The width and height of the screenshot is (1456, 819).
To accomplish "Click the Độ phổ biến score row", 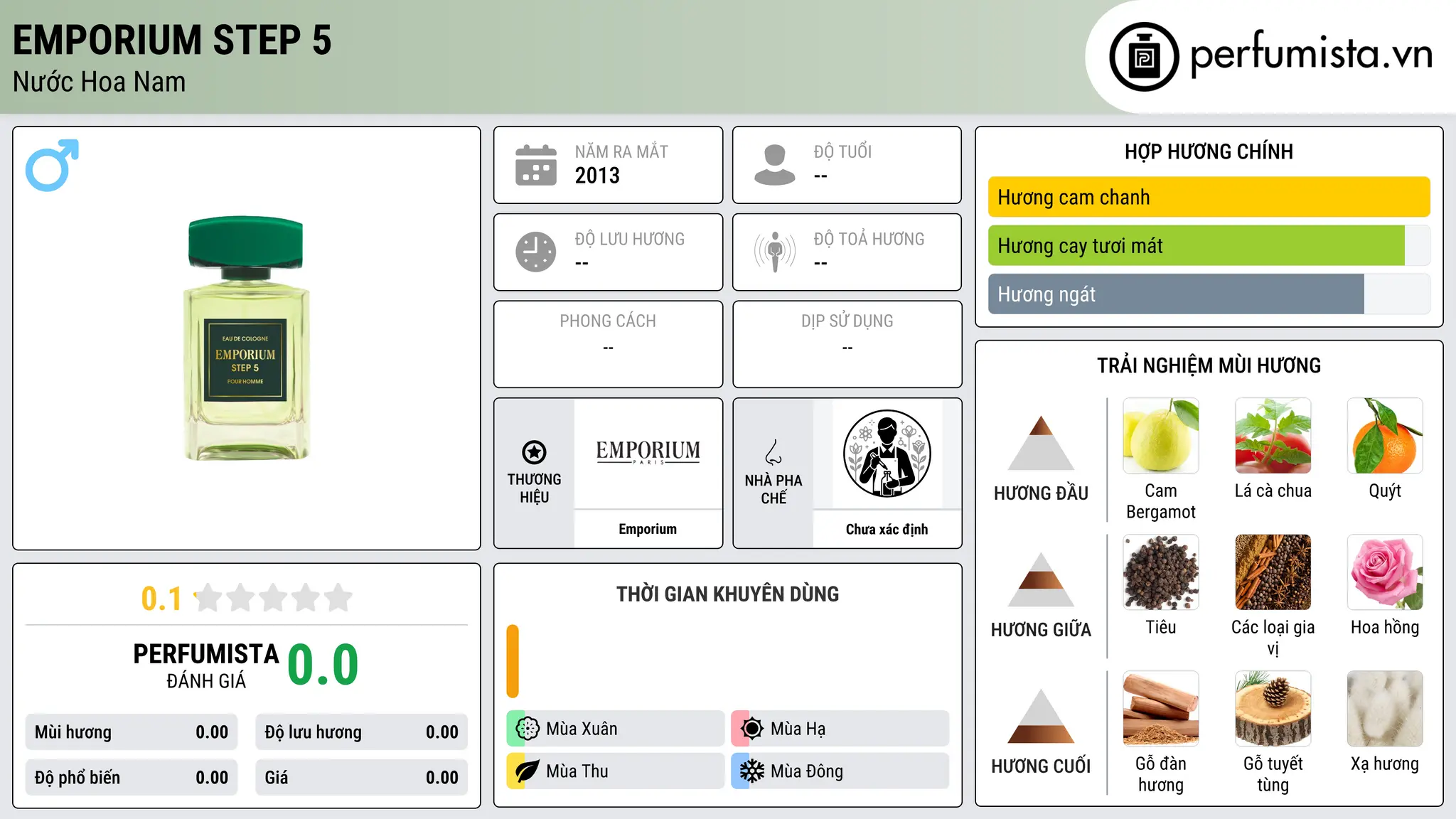I will pos(132,778).
